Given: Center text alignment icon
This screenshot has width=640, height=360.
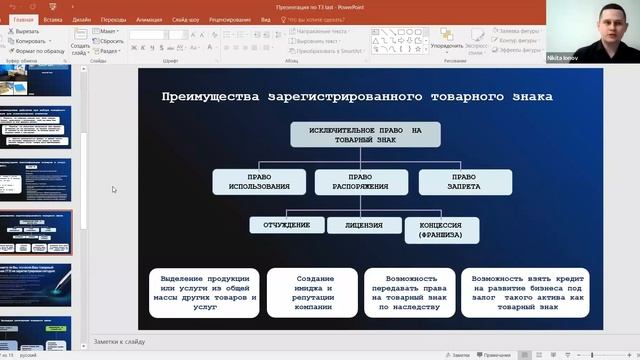Looking at the screenshot, I should click(x=236, y=48).
